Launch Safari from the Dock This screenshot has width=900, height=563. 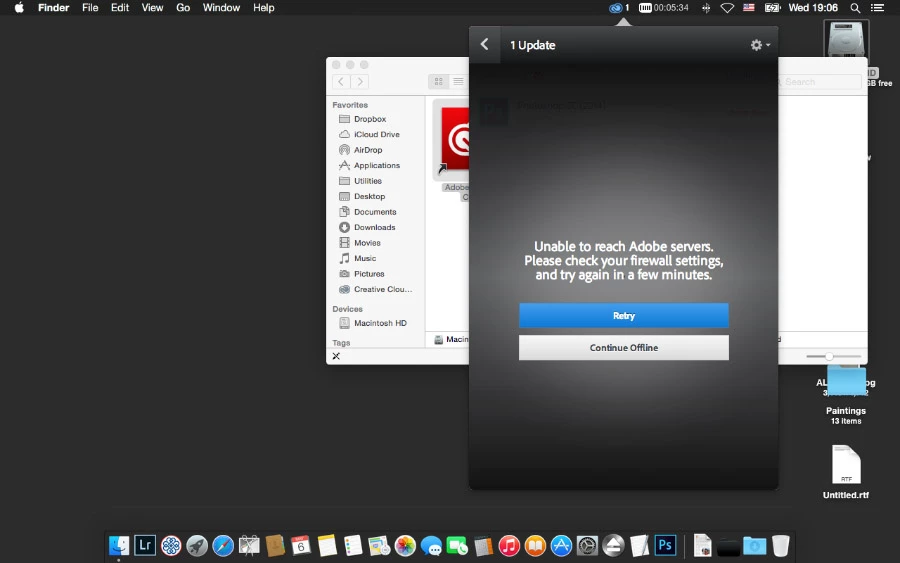(223, 545)
